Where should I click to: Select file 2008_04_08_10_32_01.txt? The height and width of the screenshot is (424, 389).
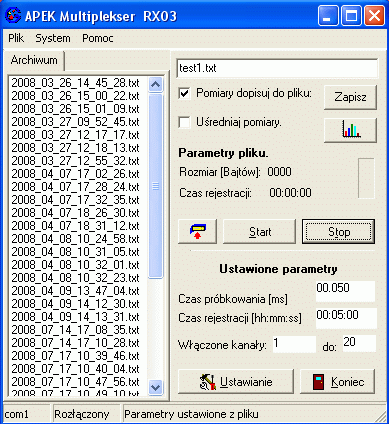pos(75,265)
